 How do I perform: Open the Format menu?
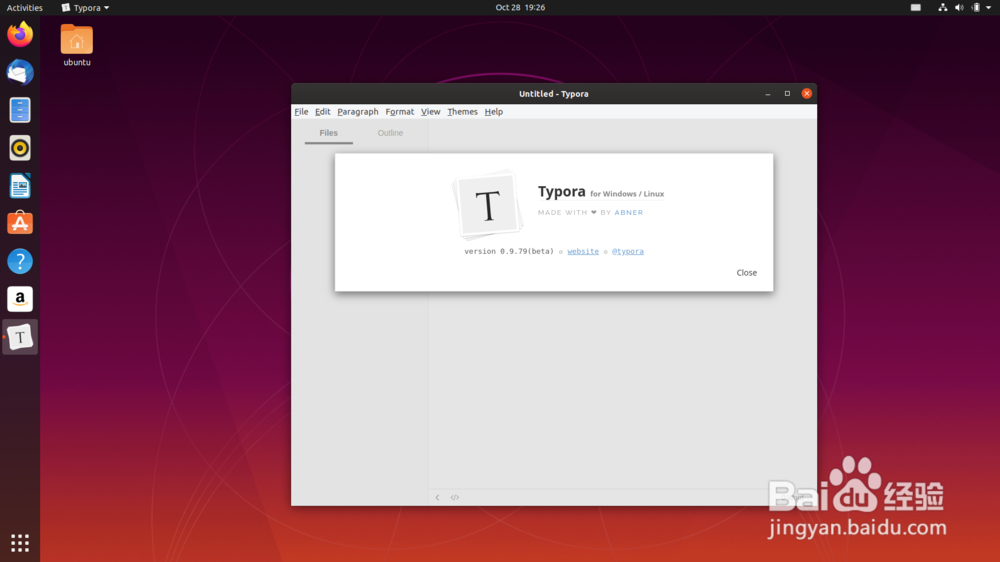click(400, 112)
